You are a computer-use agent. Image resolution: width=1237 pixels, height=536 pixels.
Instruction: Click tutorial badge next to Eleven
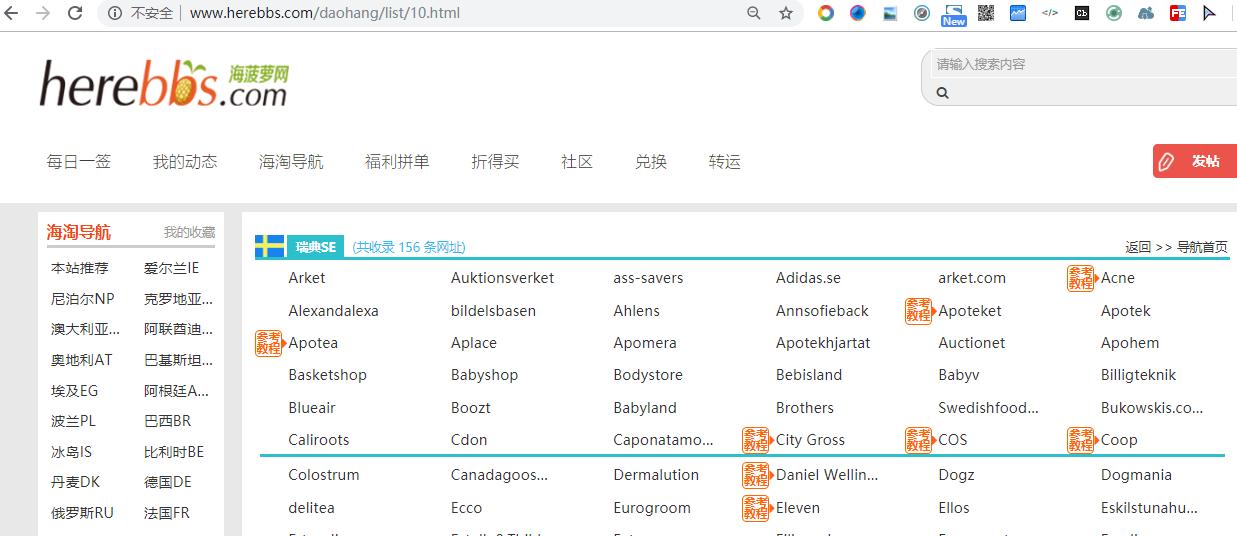pos(756,508)
